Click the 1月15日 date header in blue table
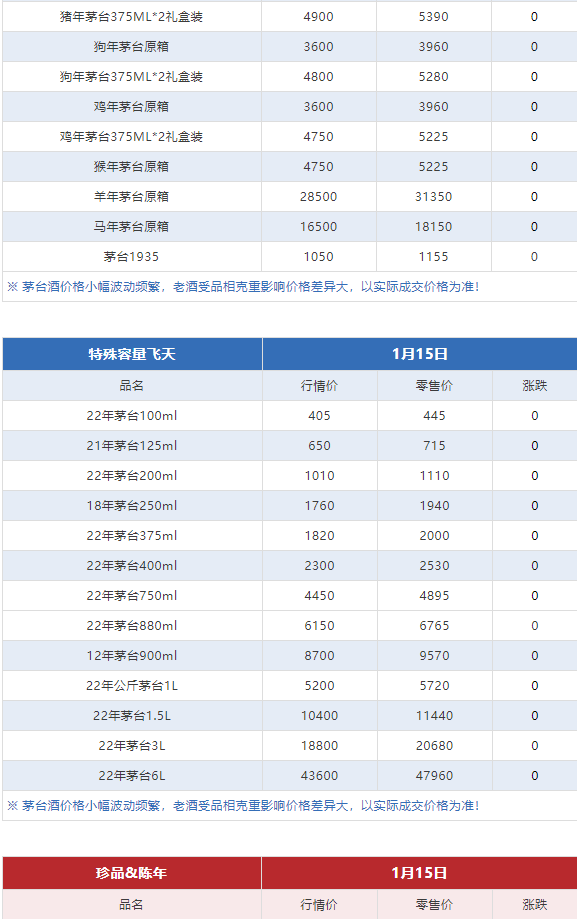577x919 pixels. click(420, 354)
